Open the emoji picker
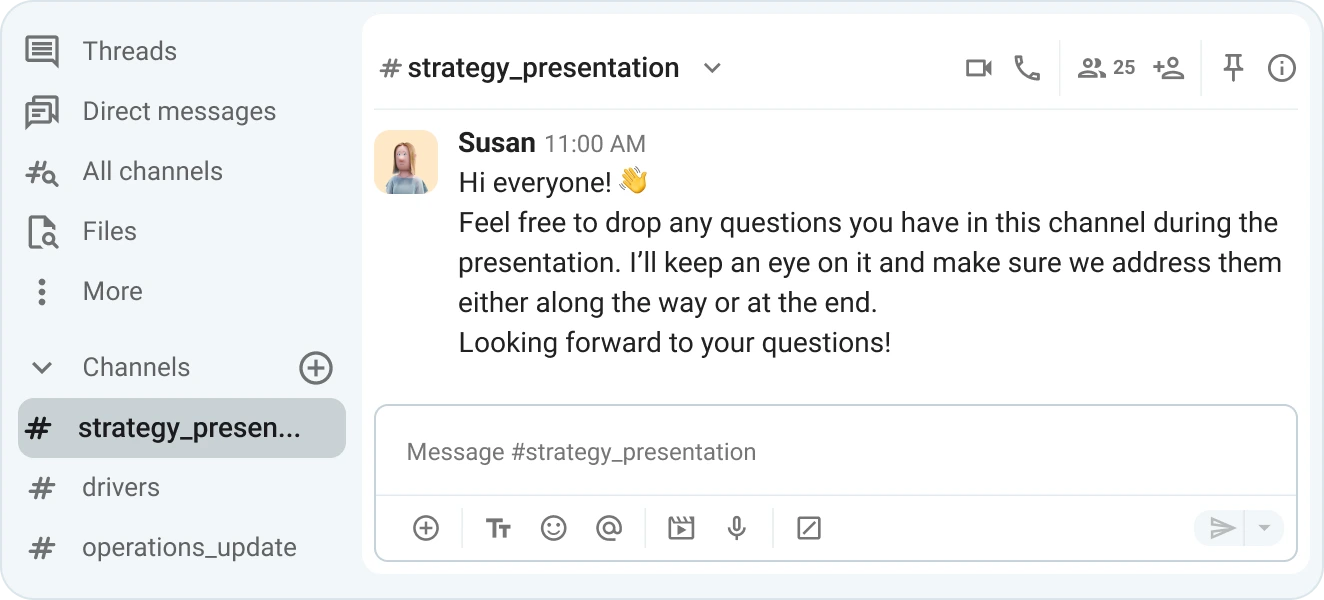Screen dimensions: 1324x600 tap(553, 528)
